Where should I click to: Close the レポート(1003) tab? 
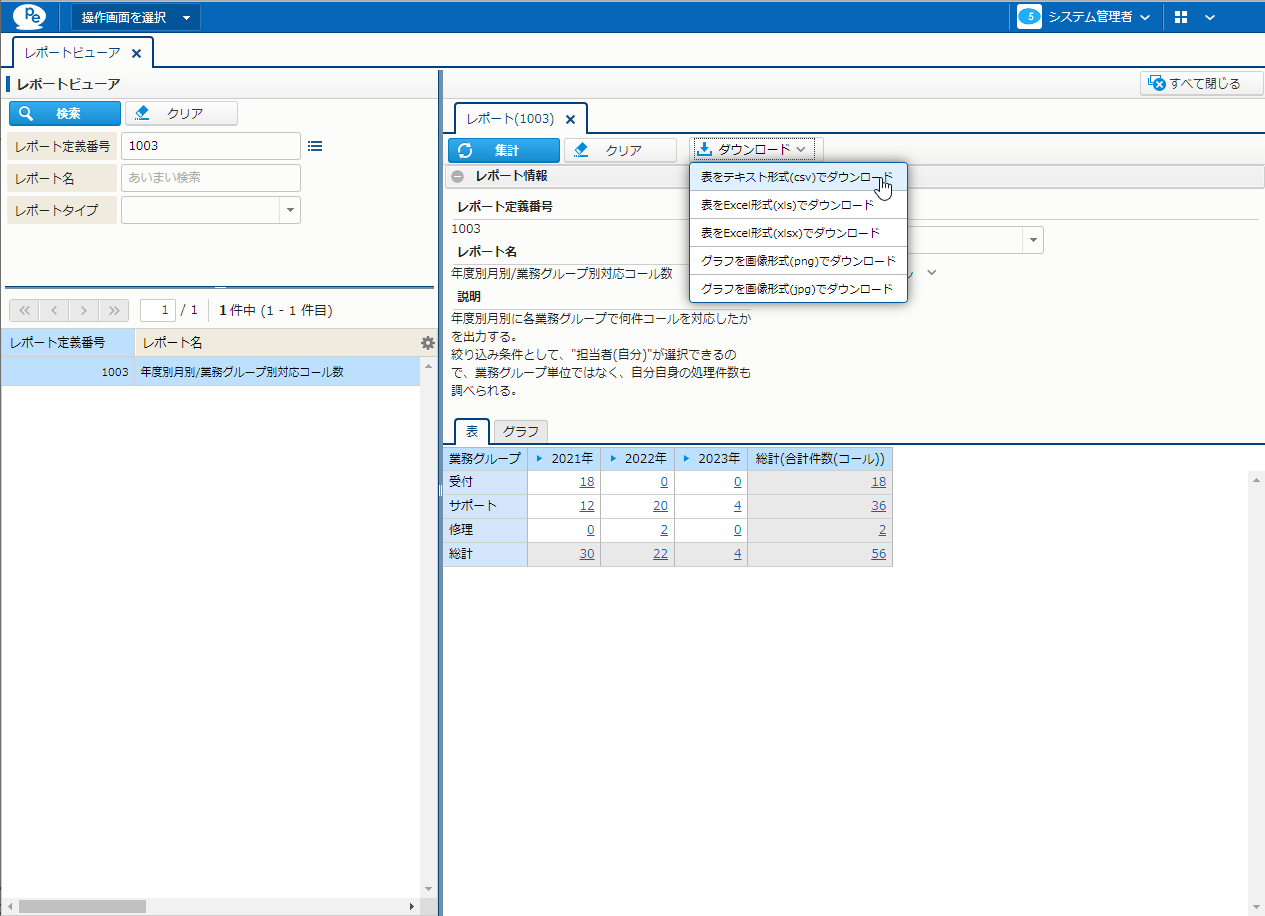(570, 119)
